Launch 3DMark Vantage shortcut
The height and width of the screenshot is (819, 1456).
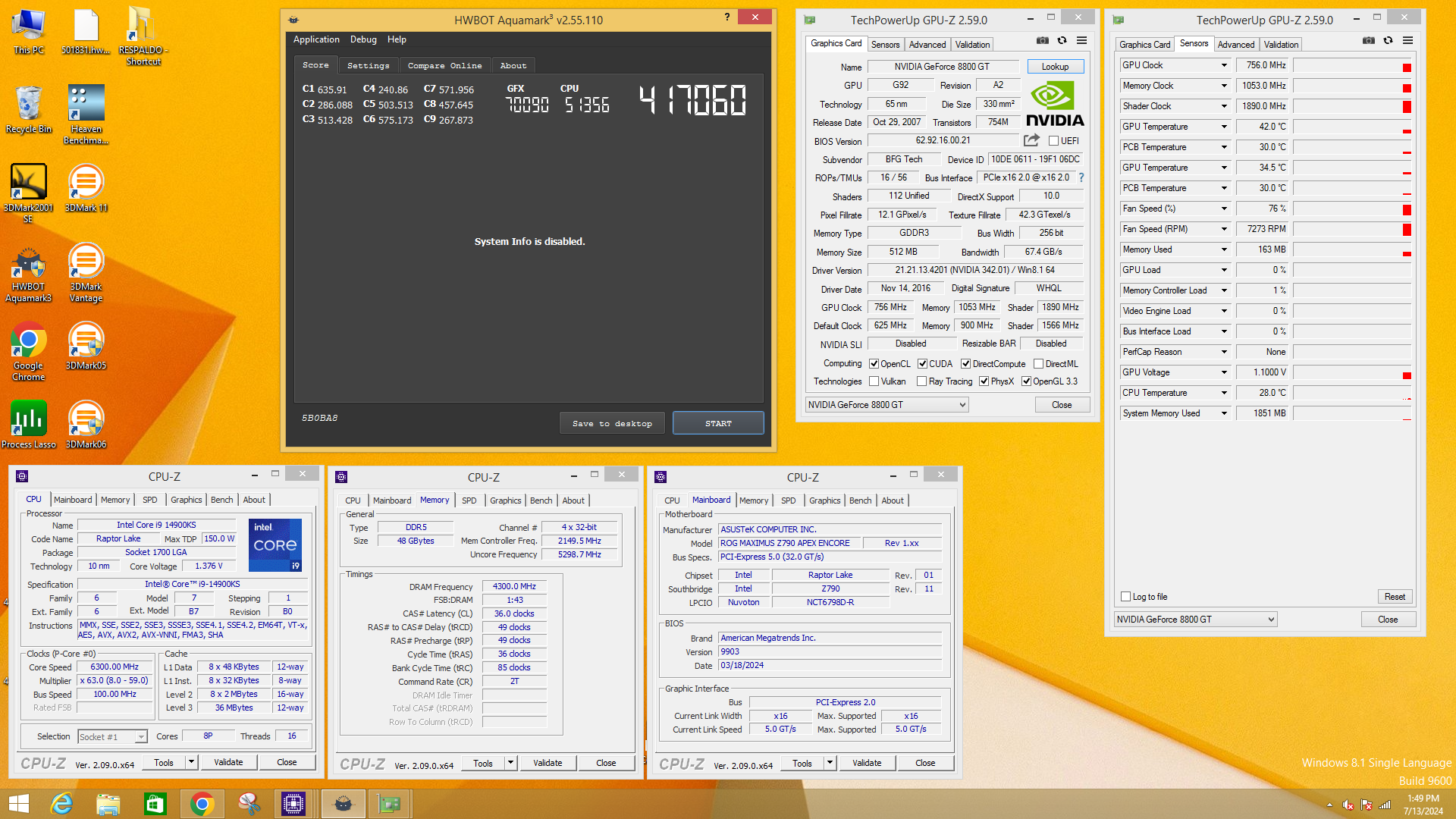click(86, 273)
